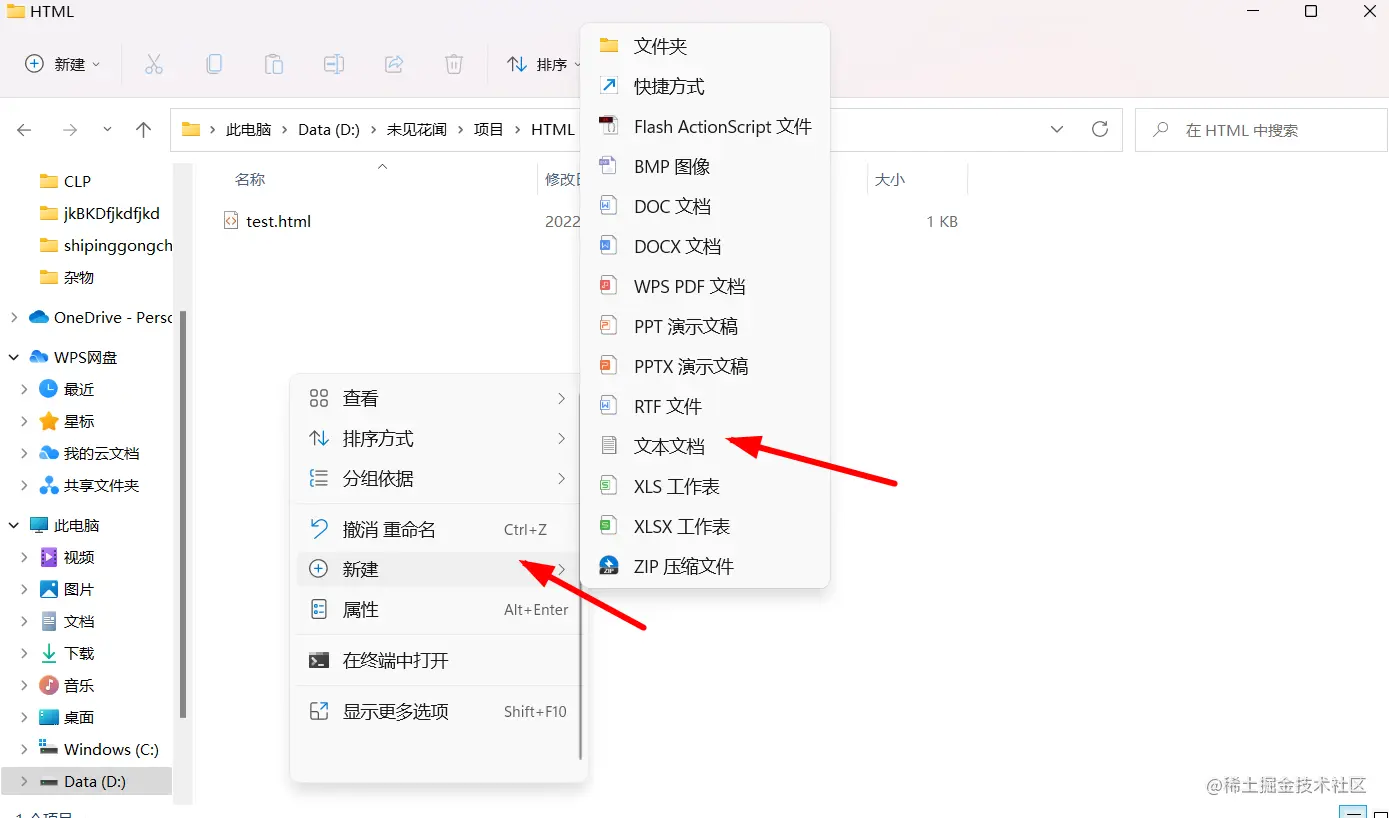Screen dimensions: 1389x818
Task: Expand the OneDrive tree node chevron
Action: (x=13, y=317)
